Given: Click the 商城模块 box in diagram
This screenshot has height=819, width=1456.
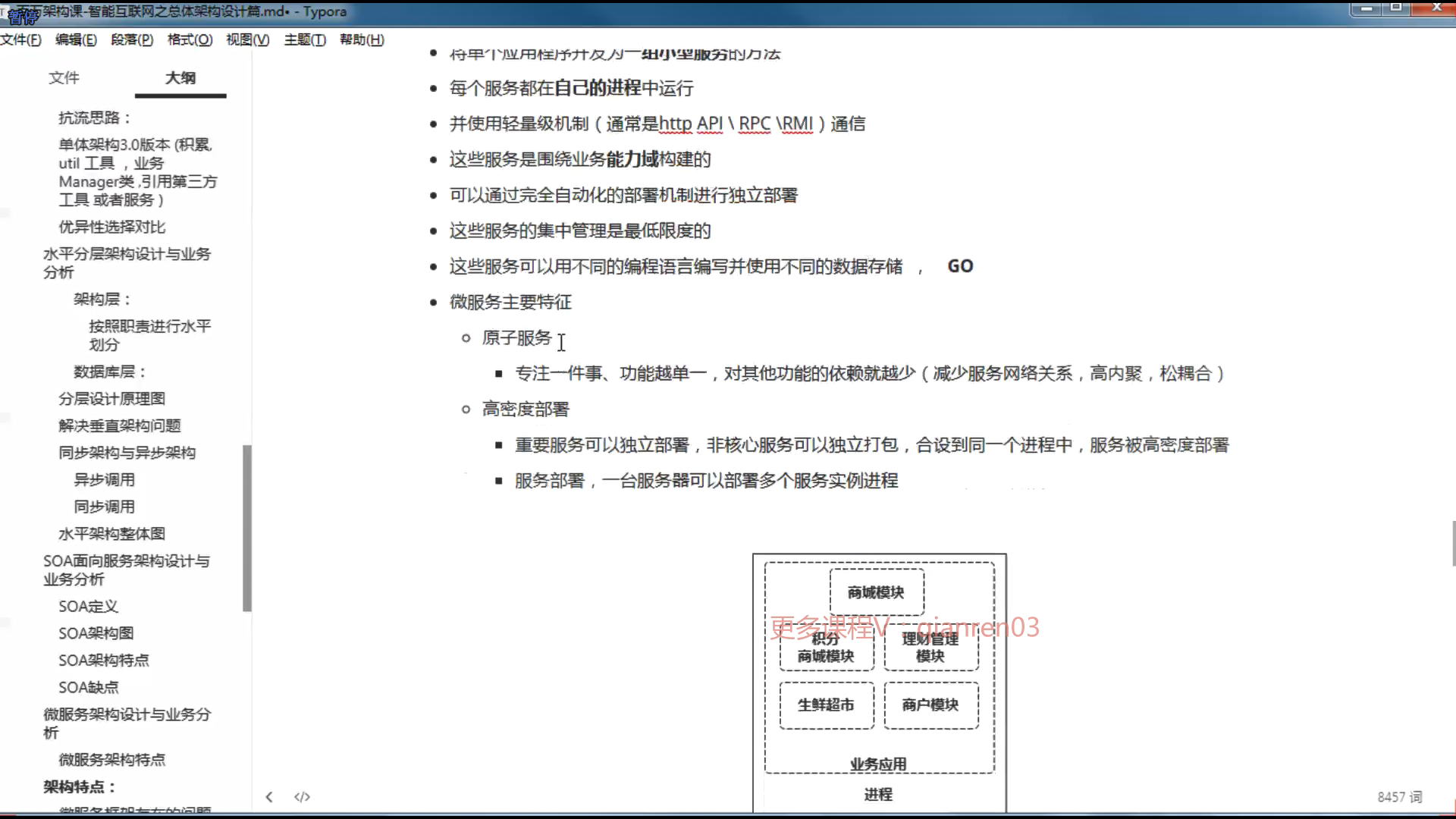Looking at the screenshot, I should click(x=876, y=592).
